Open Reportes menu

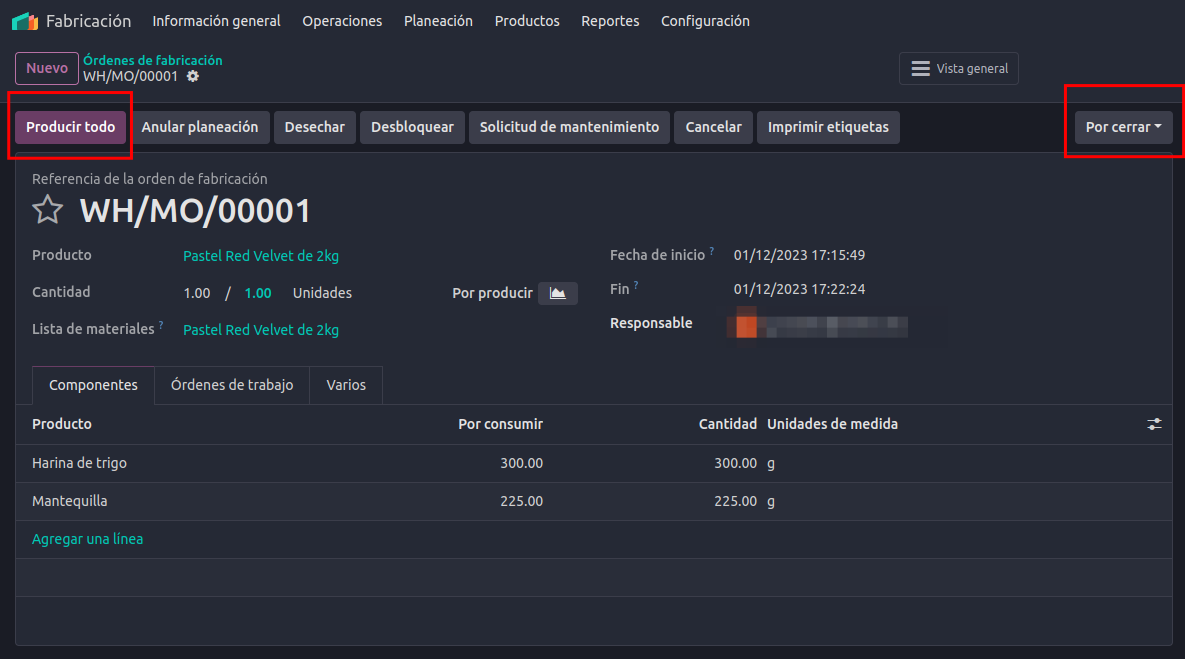click(x=610, y=21)
